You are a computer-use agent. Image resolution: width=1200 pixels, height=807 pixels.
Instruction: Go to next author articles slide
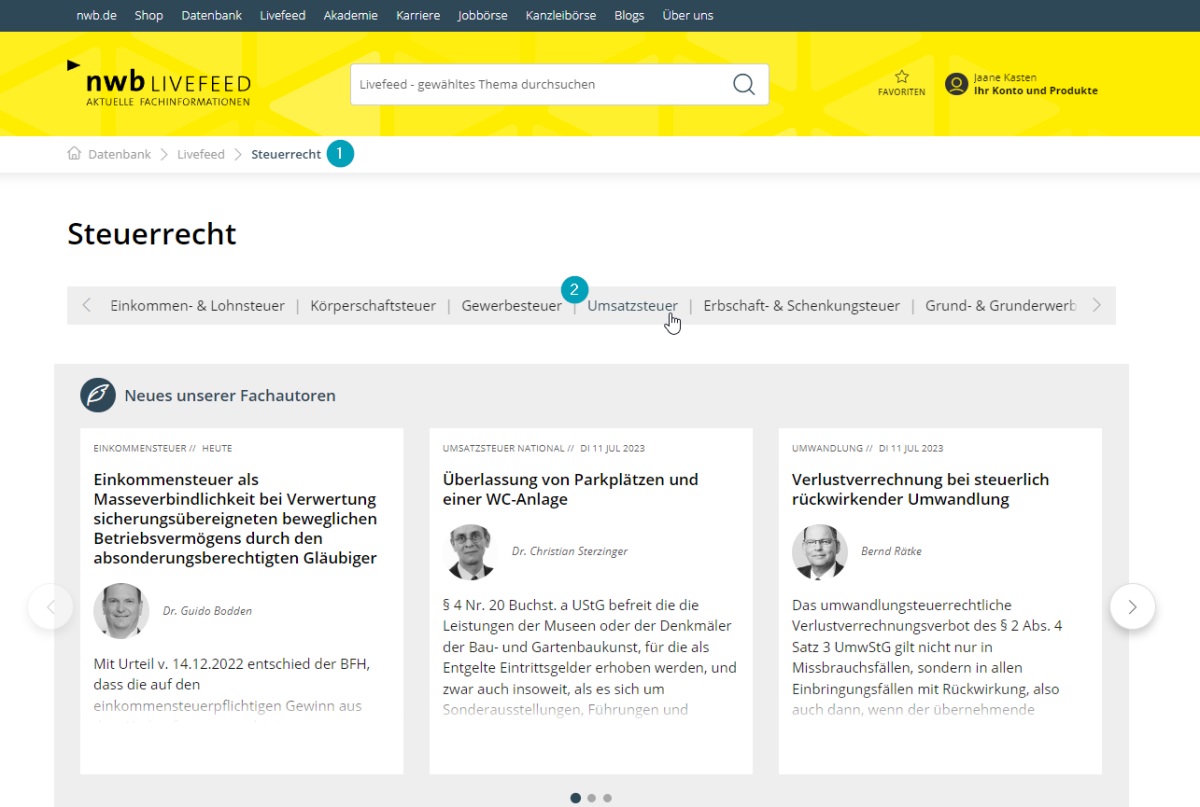tap(1132, 606)
